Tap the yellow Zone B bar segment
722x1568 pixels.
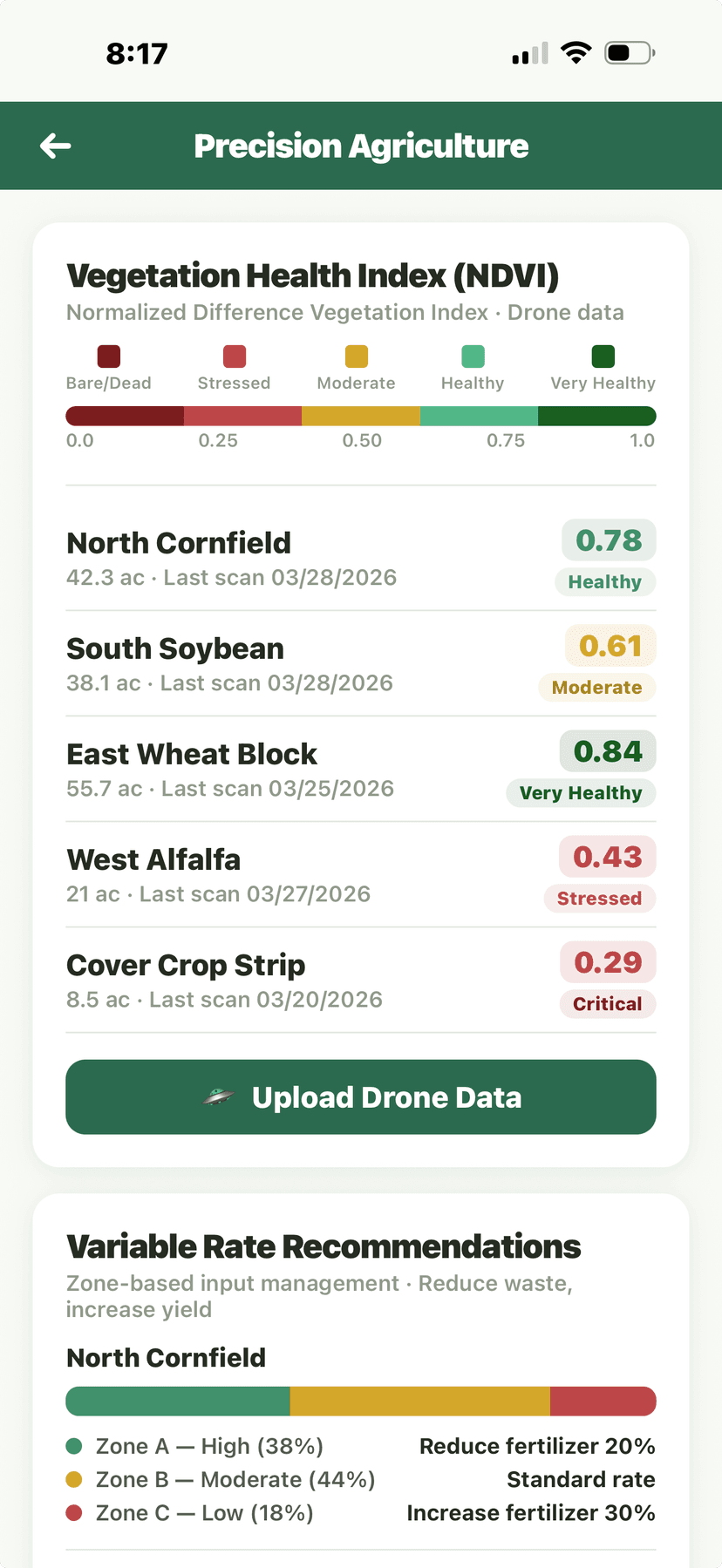click(x=419, y=1402)
